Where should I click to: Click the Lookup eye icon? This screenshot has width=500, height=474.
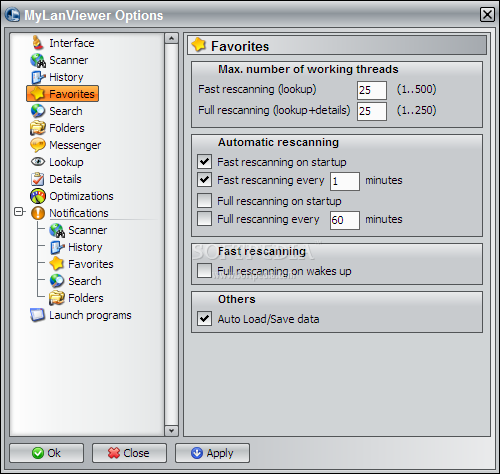click(x=38, y=162)
